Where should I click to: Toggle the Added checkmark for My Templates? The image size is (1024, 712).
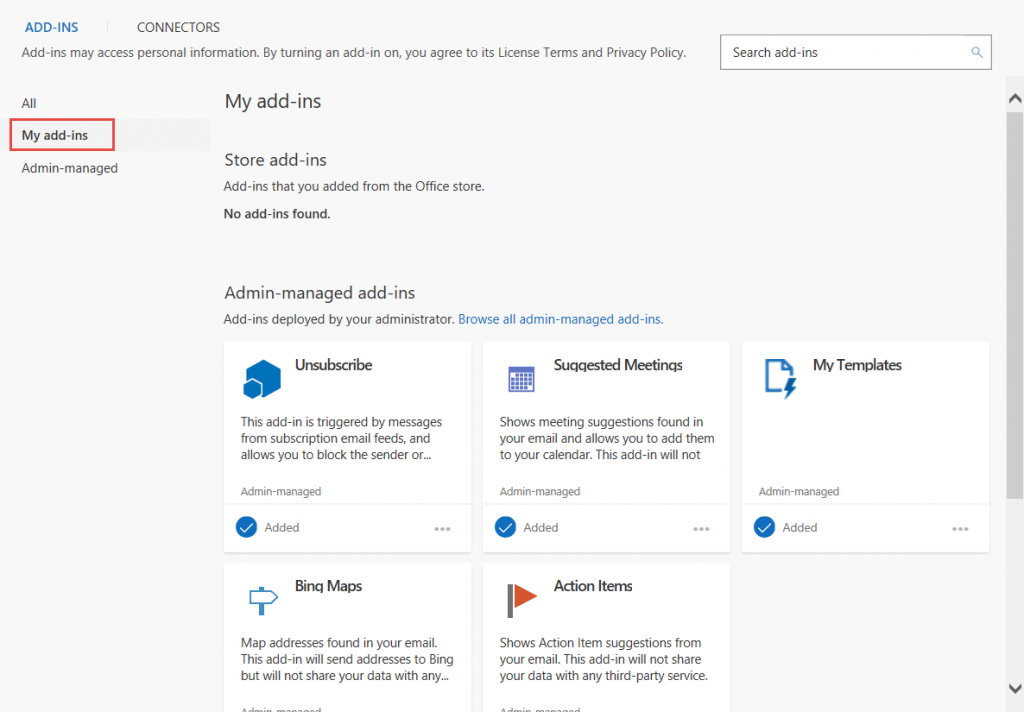pos(765,527)
